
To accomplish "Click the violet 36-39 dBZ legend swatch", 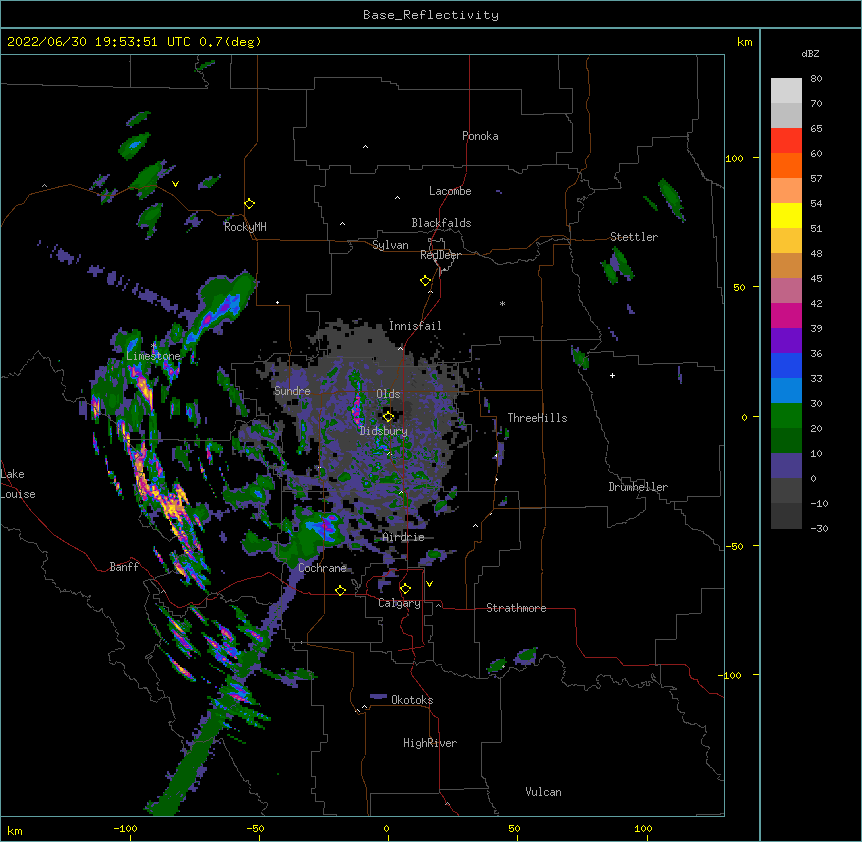I will (786, 341).
